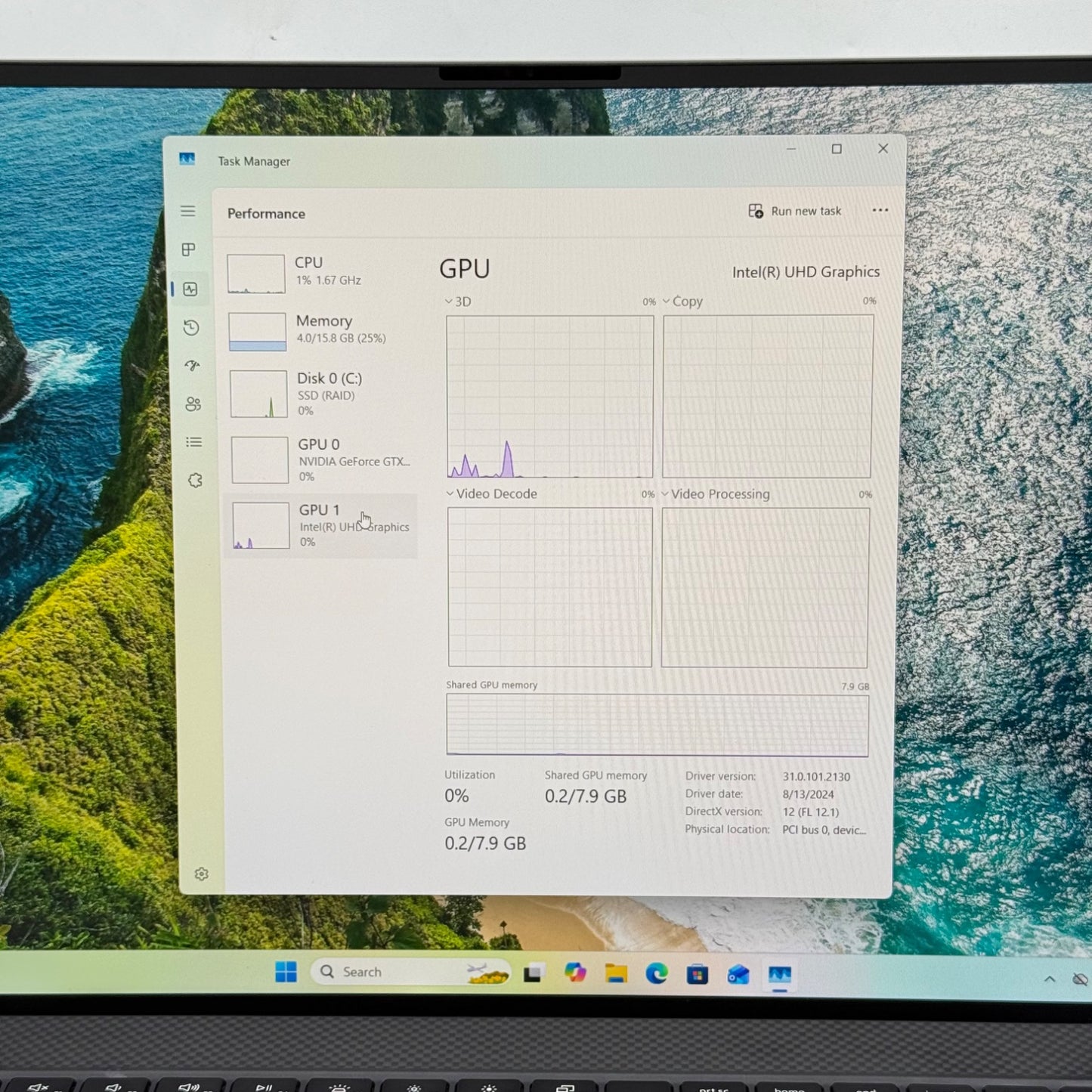Open Task Manager settings gear
The height and width of the screenshot is (1092, 1092).
201,874
